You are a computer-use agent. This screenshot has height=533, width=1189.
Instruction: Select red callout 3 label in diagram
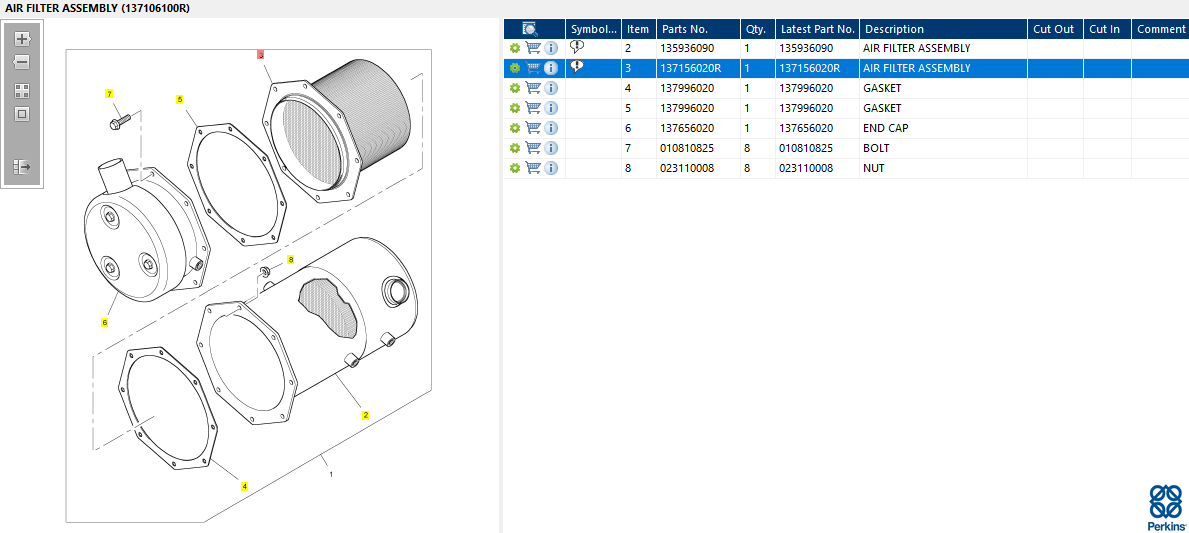click(260, 55)
